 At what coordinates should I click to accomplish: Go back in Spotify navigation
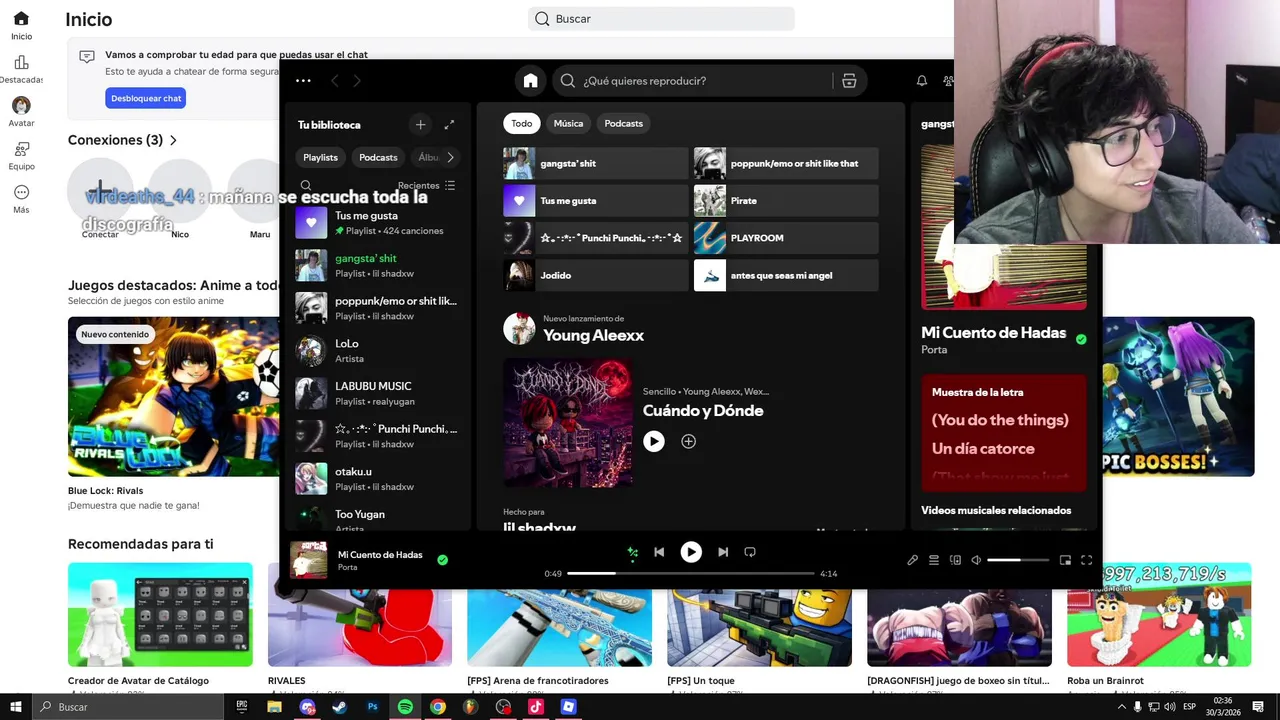(x=335, y=81)
